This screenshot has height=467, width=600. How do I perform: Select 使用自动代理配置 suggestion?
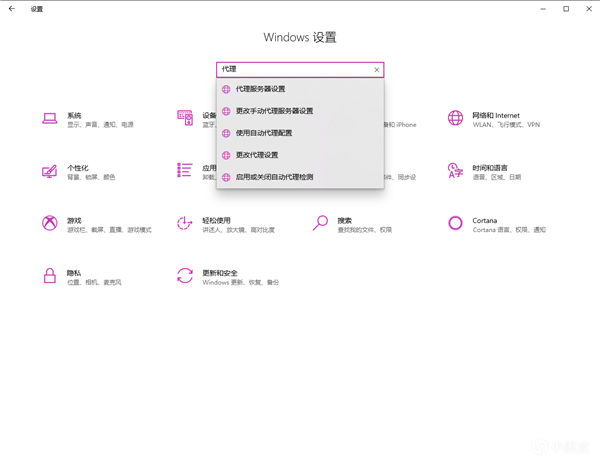(300, 133)
